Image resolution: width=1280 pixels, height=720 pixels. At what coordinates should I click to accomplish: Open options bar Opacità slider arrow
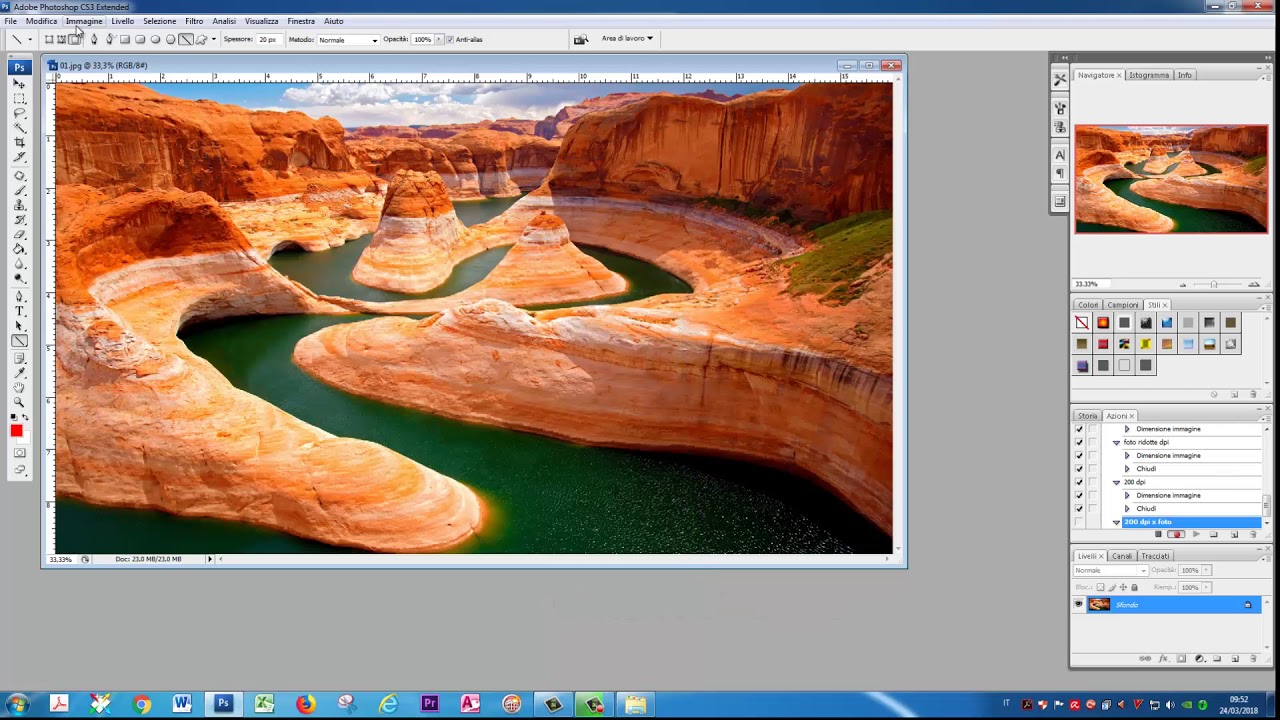coord(438,39)
